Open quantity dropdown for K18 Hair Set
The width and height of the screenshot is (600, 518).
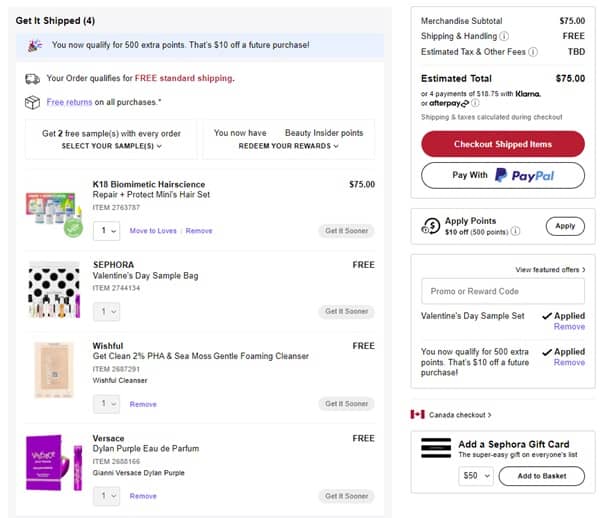tap(106, 231)
